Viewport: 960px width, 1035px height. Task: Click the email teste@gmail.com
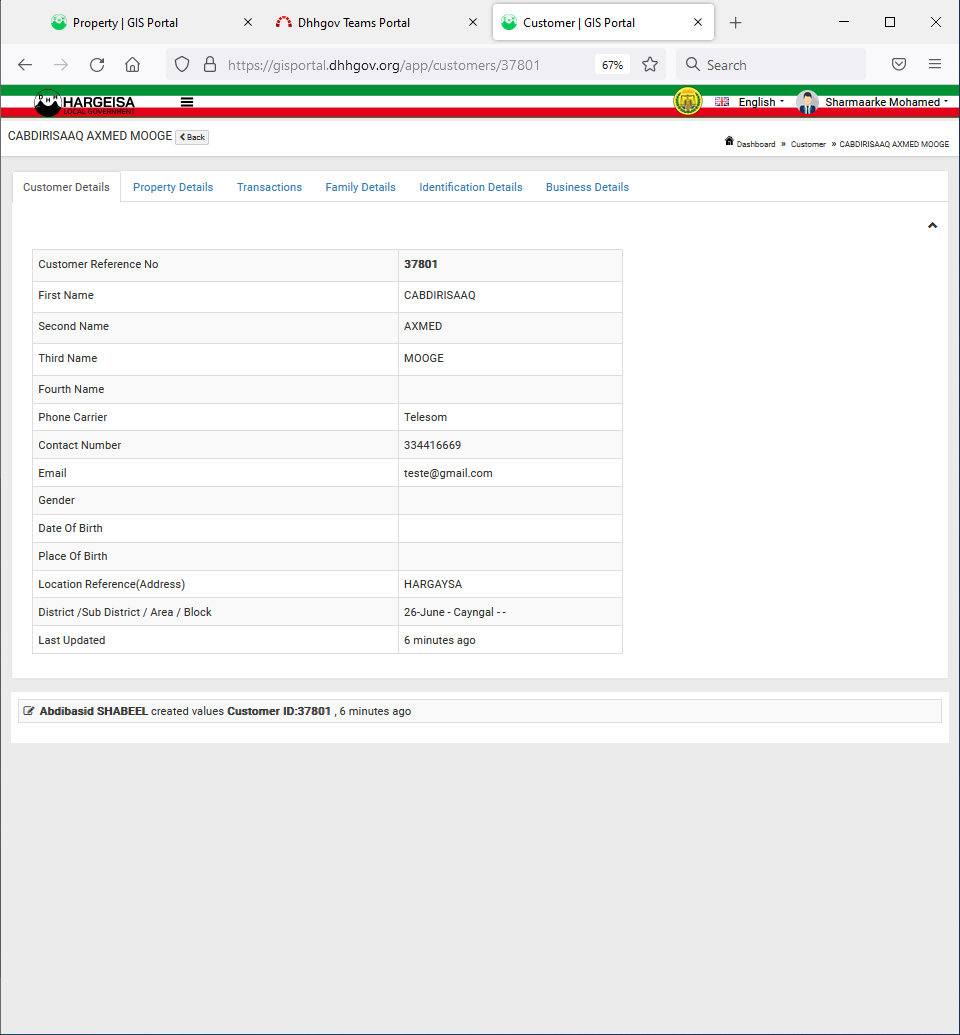(448, 473)
